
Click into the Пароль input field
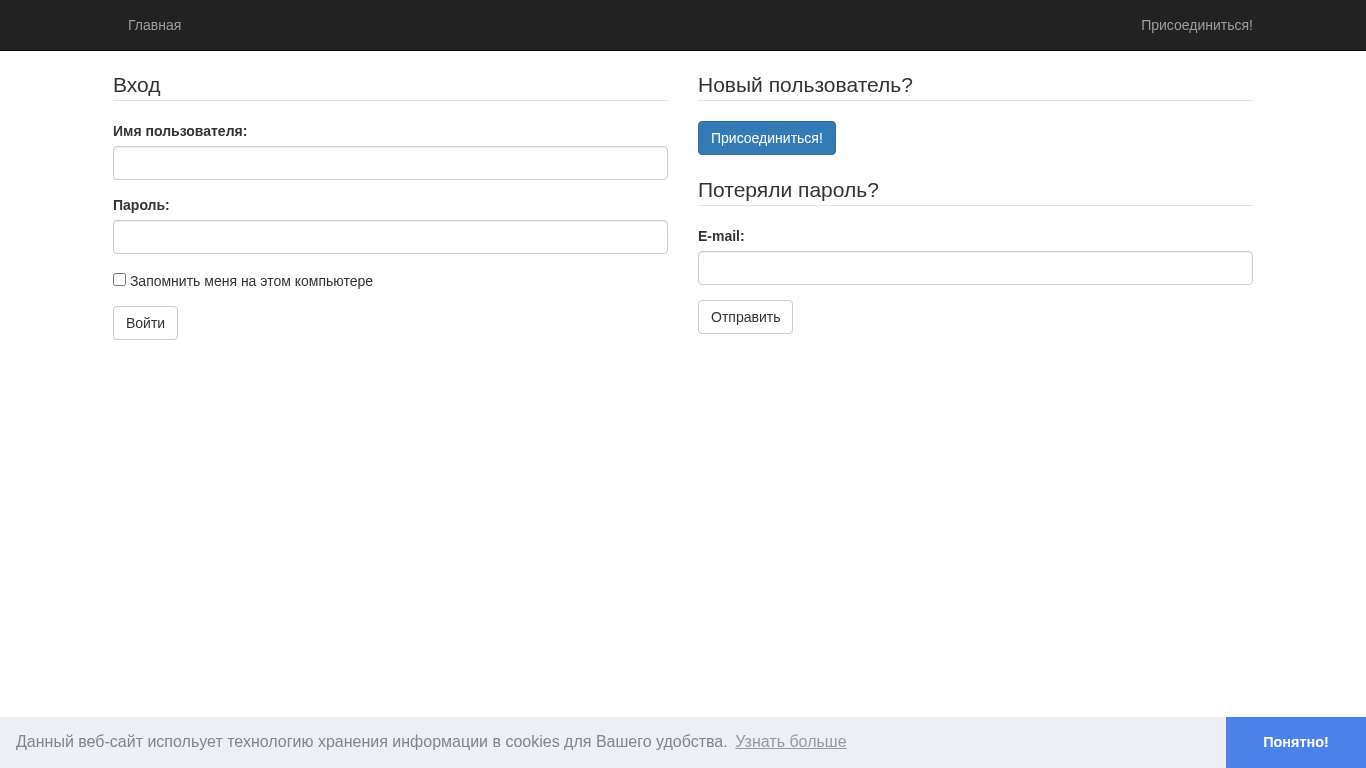[390, 237]
